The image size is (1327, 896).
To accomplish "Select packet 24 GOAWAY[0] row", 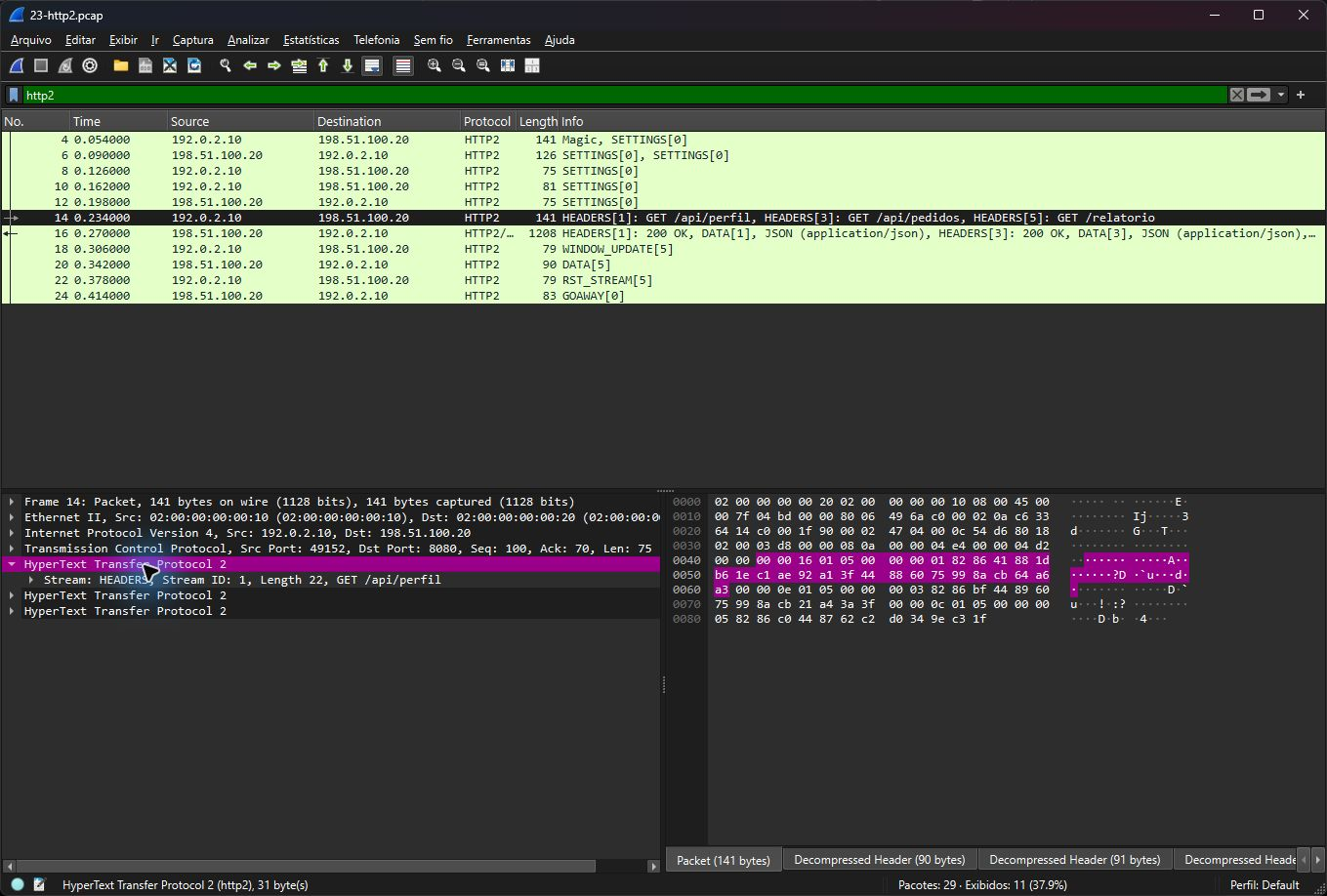I will [664, 296].
